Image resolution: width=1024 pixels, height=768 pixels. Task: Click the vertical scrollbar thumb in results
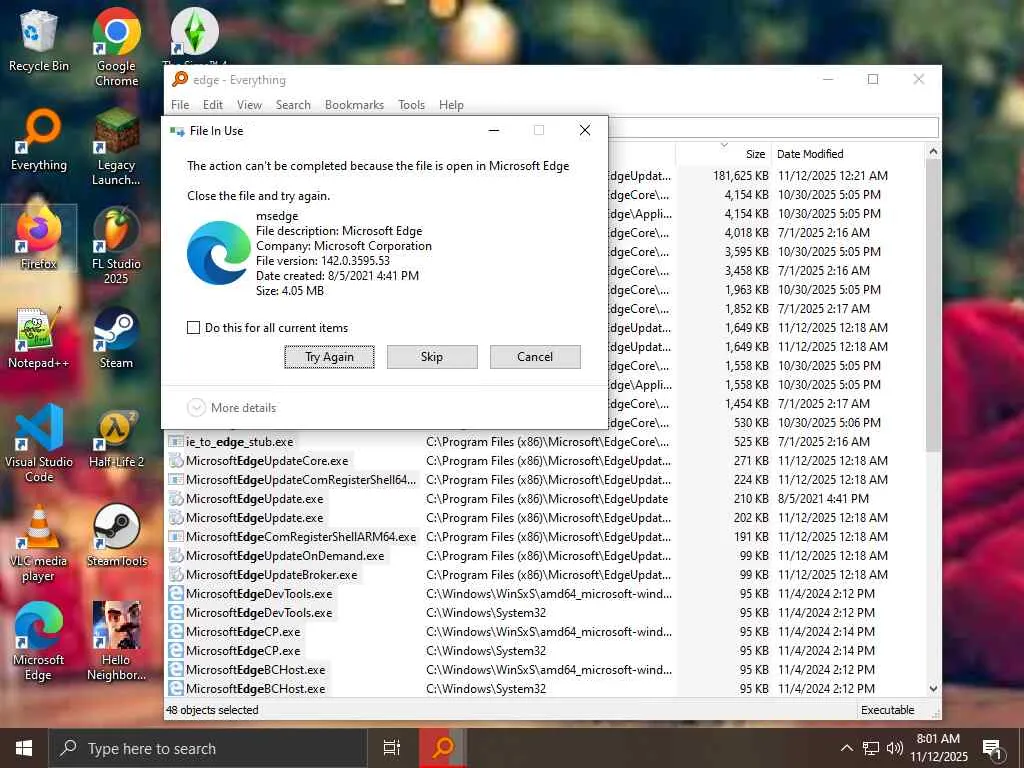(x=933, y=306)
